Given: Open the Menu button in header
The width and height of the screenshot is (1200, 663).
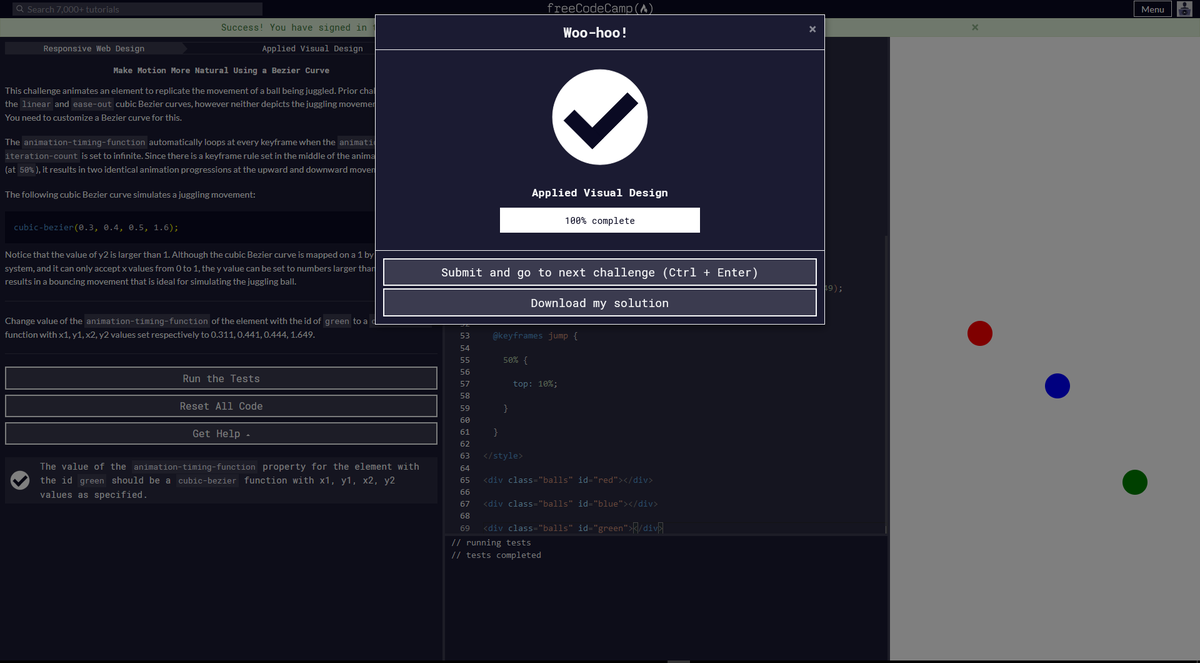Looking at the screenshot, I should point(1152,9).
